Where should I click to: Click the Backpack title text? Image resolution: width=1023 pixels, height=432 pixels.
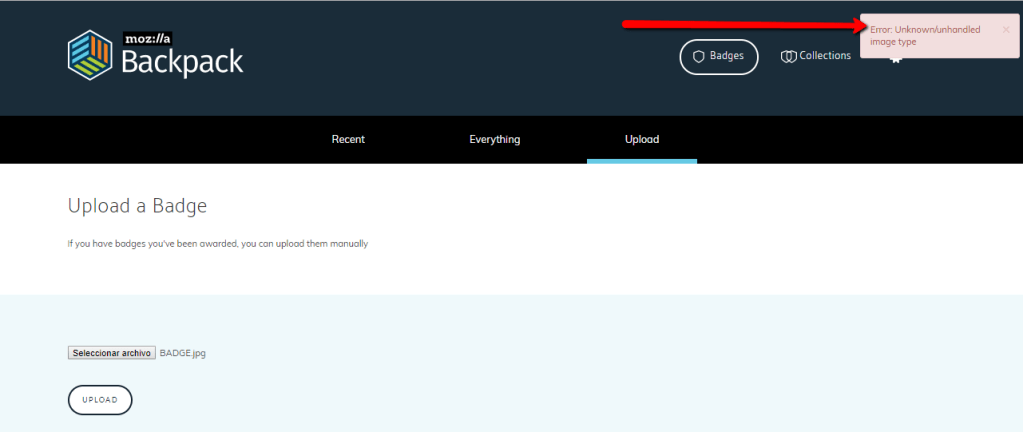[182, 63]
